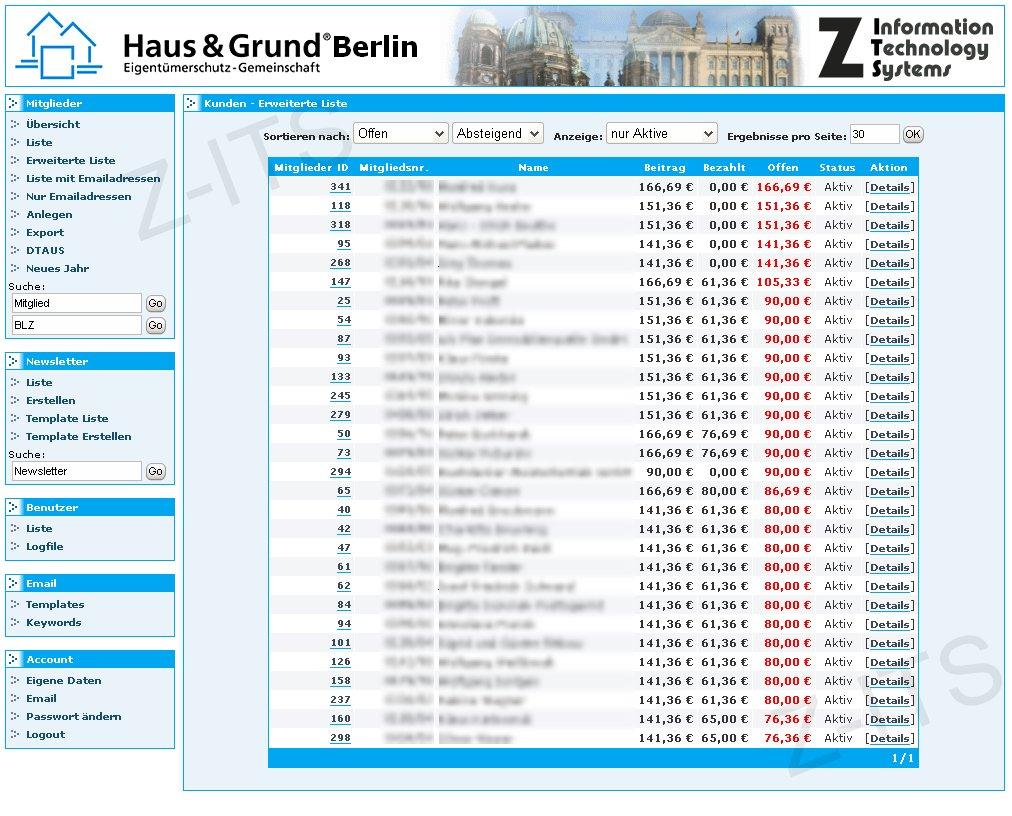Viewport: 1012px width, 816px height.
Task: Click the Berlin skyline banner image
Action: 623,46
